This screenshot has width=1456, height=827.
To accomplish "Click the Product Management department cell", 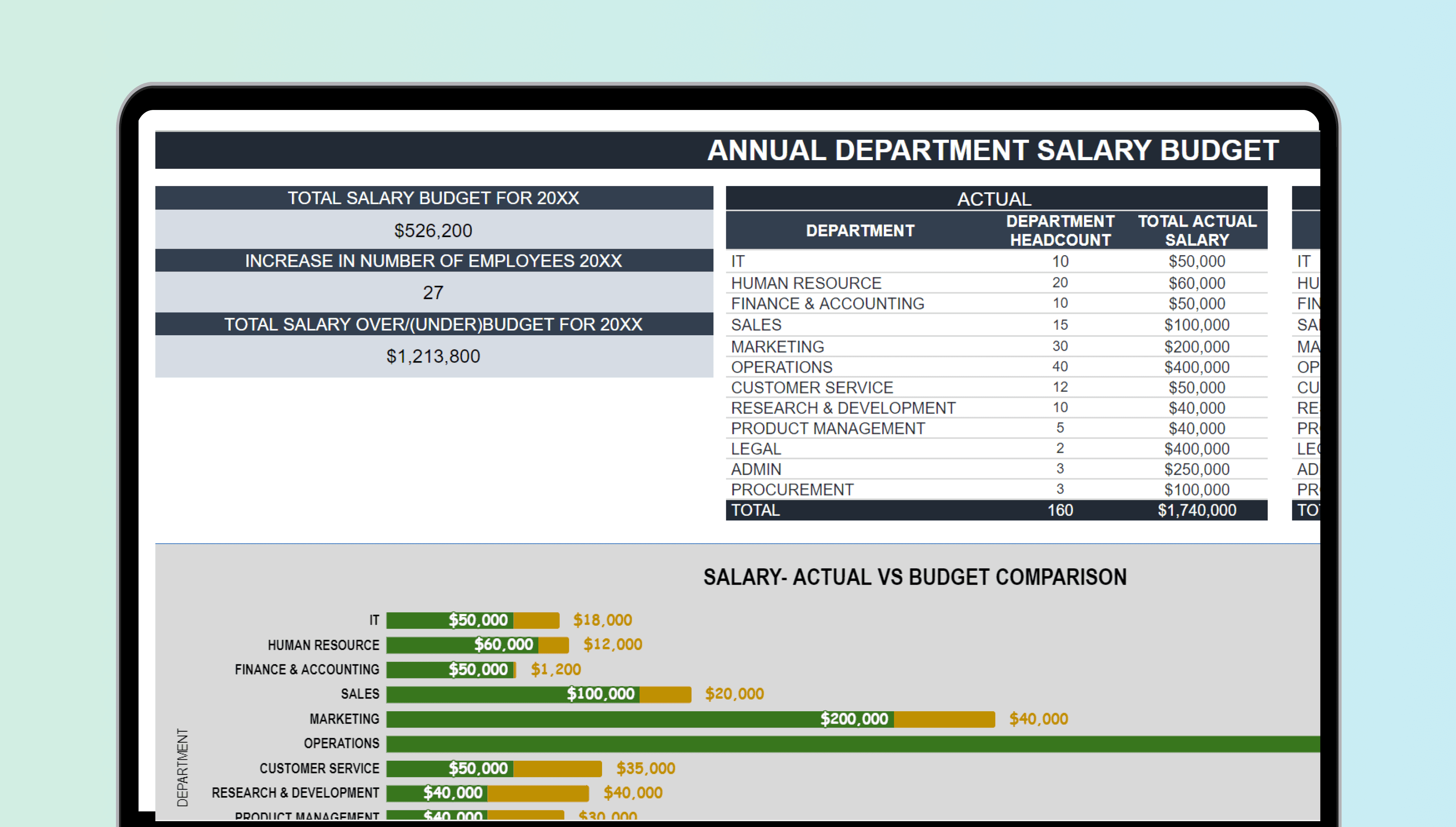I will pyautogui.click(x=828, y=428).
